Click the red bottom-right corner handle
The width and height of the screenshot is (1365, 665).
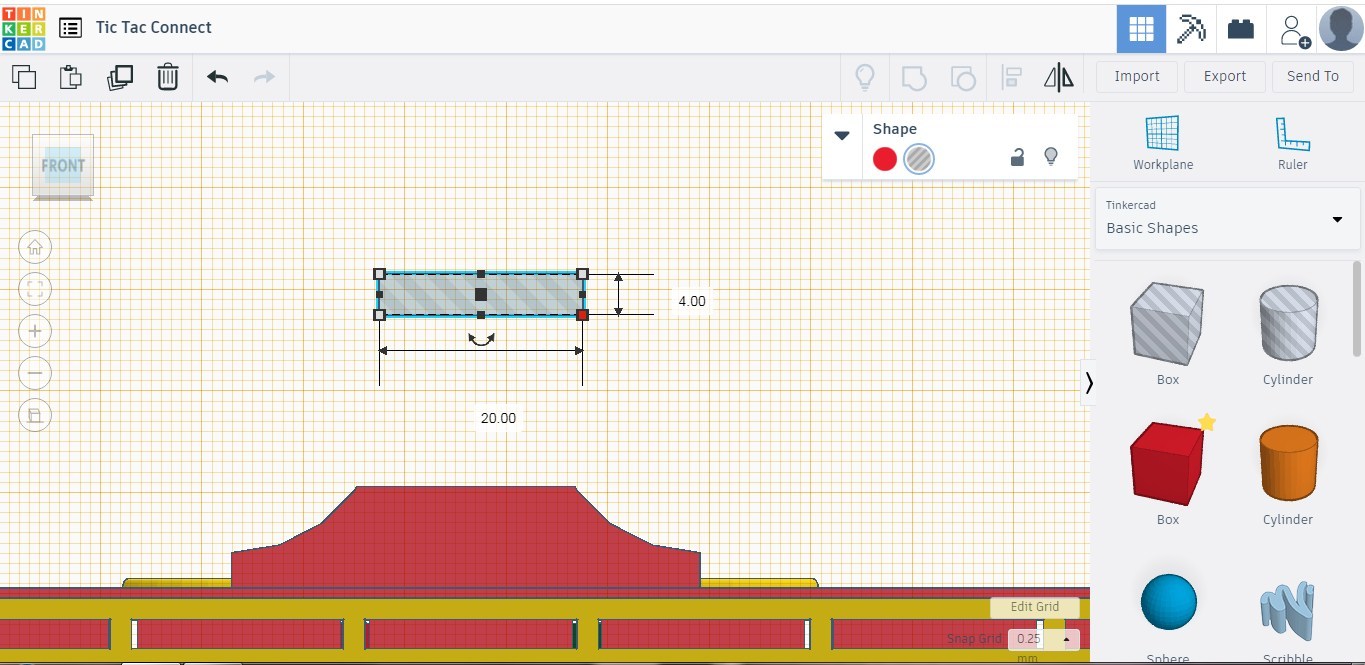tap(583, 315)
